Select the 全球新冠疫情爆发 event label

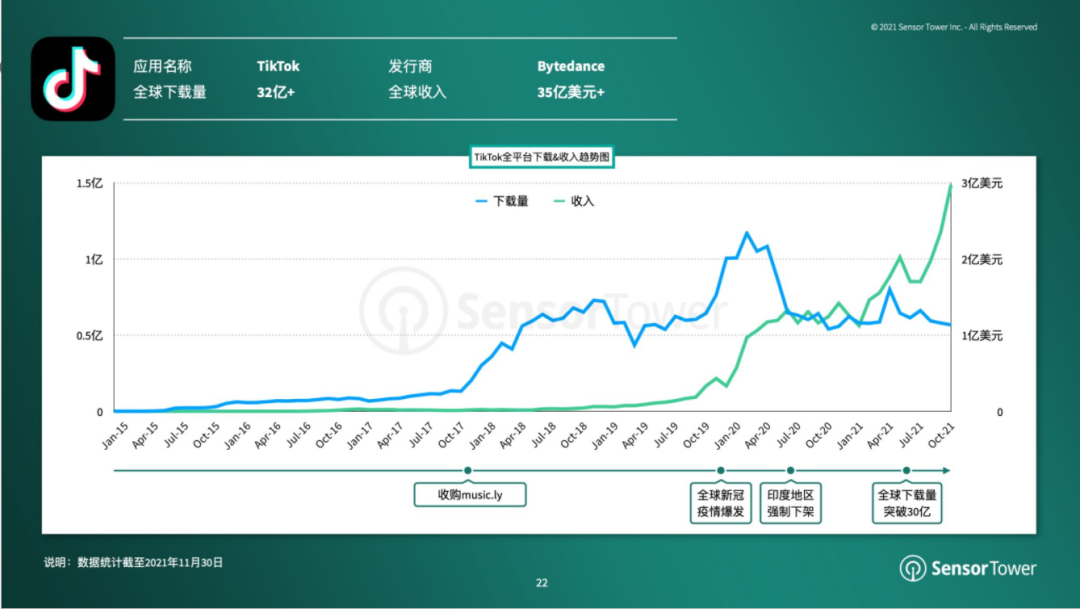point(720,504)
